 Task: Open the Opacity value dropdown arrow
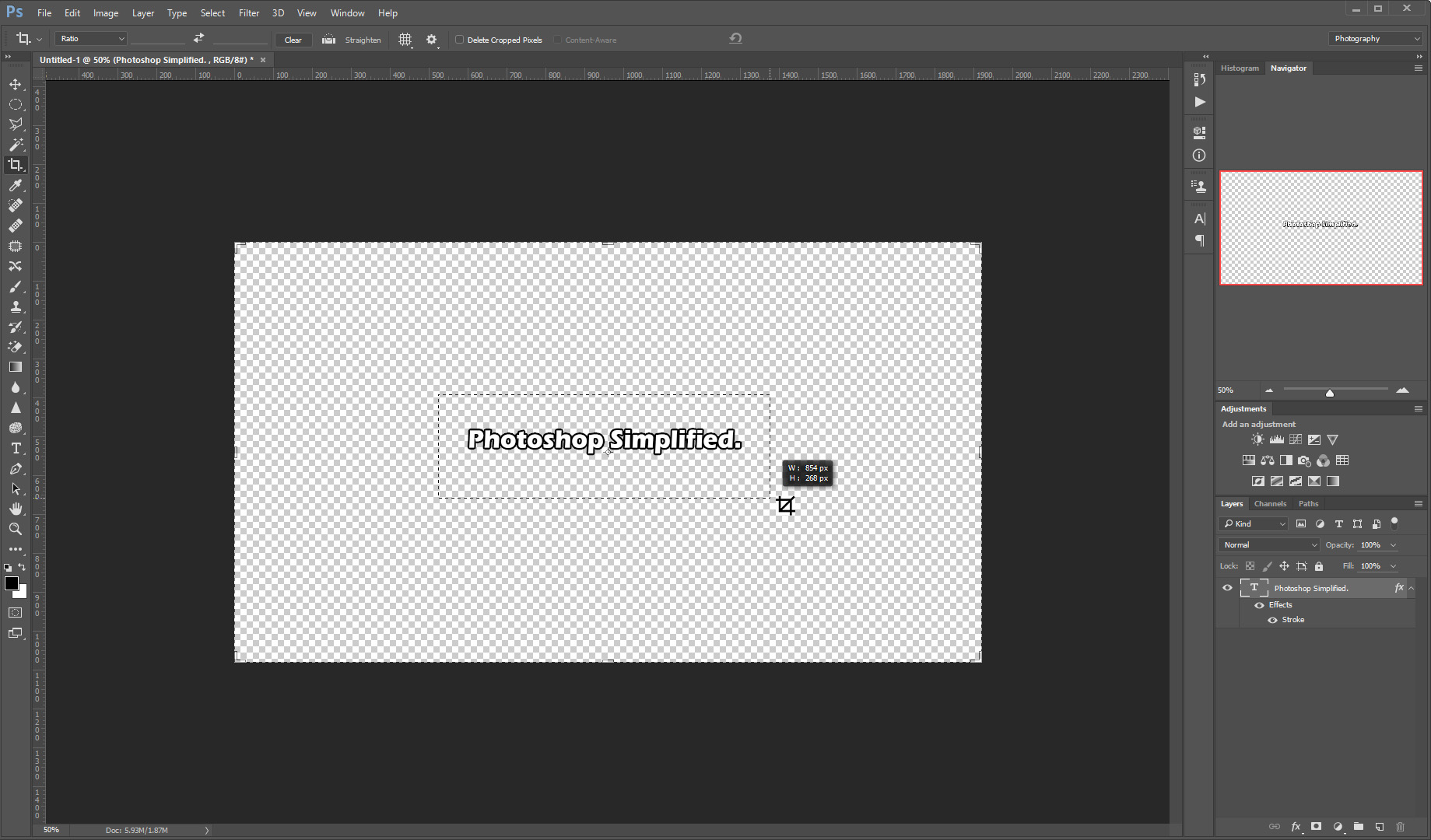click(x=1394, y=545)
